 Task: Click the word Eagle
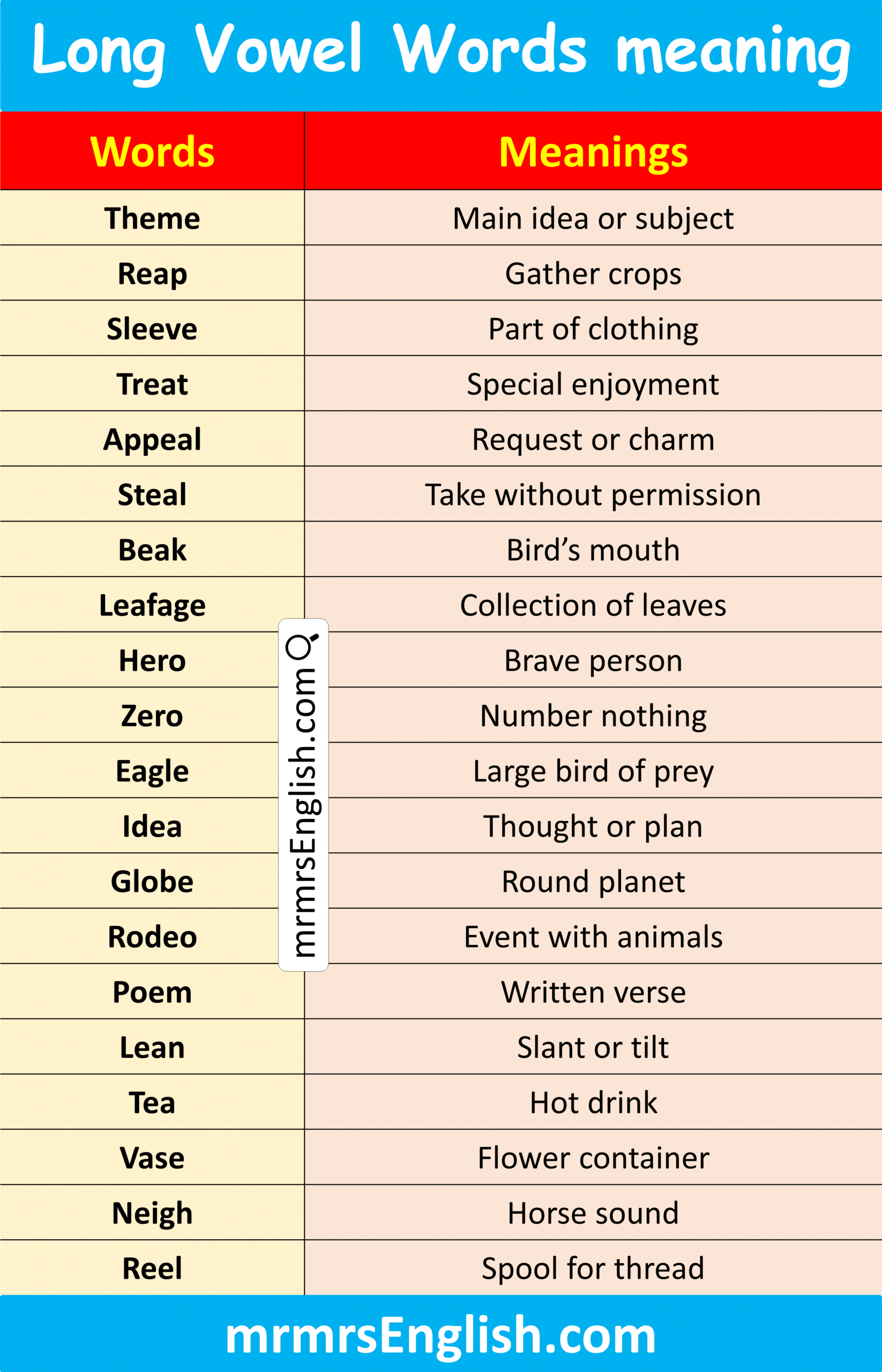pos(152,771)
